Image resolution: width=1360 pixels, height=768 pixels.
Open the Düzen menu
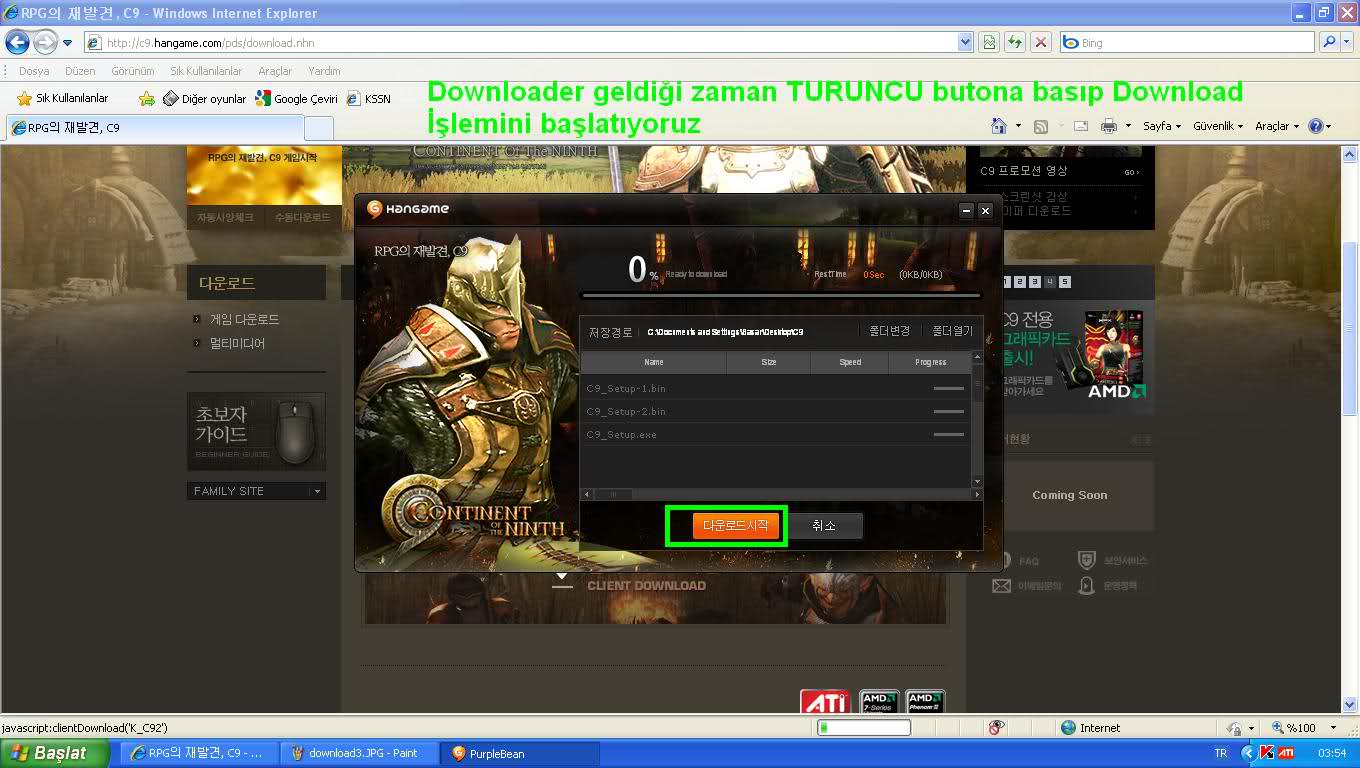(x=80, y=71)
